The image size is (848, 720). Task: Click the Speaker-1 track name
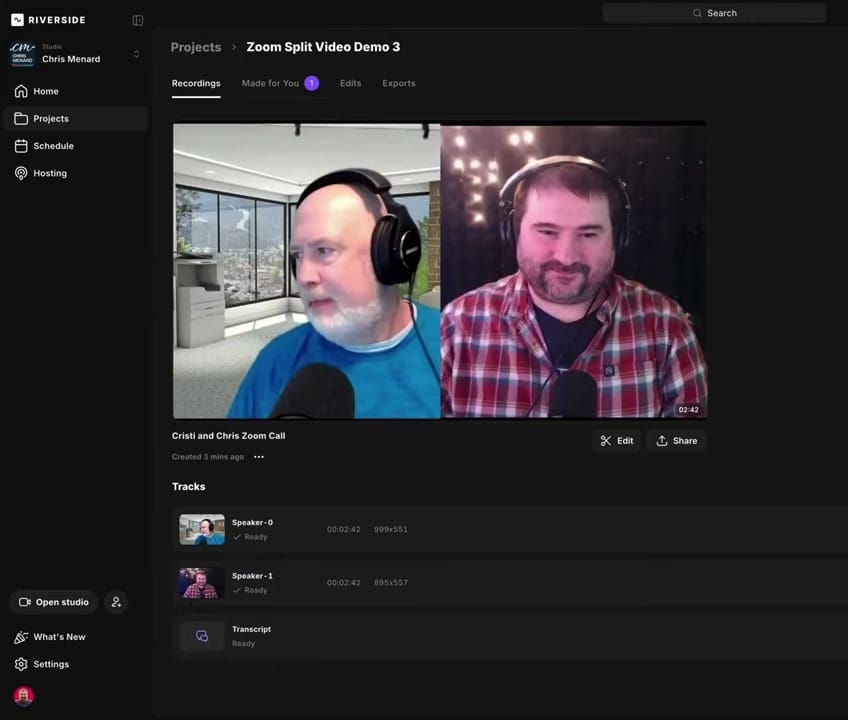pos(253,576)
